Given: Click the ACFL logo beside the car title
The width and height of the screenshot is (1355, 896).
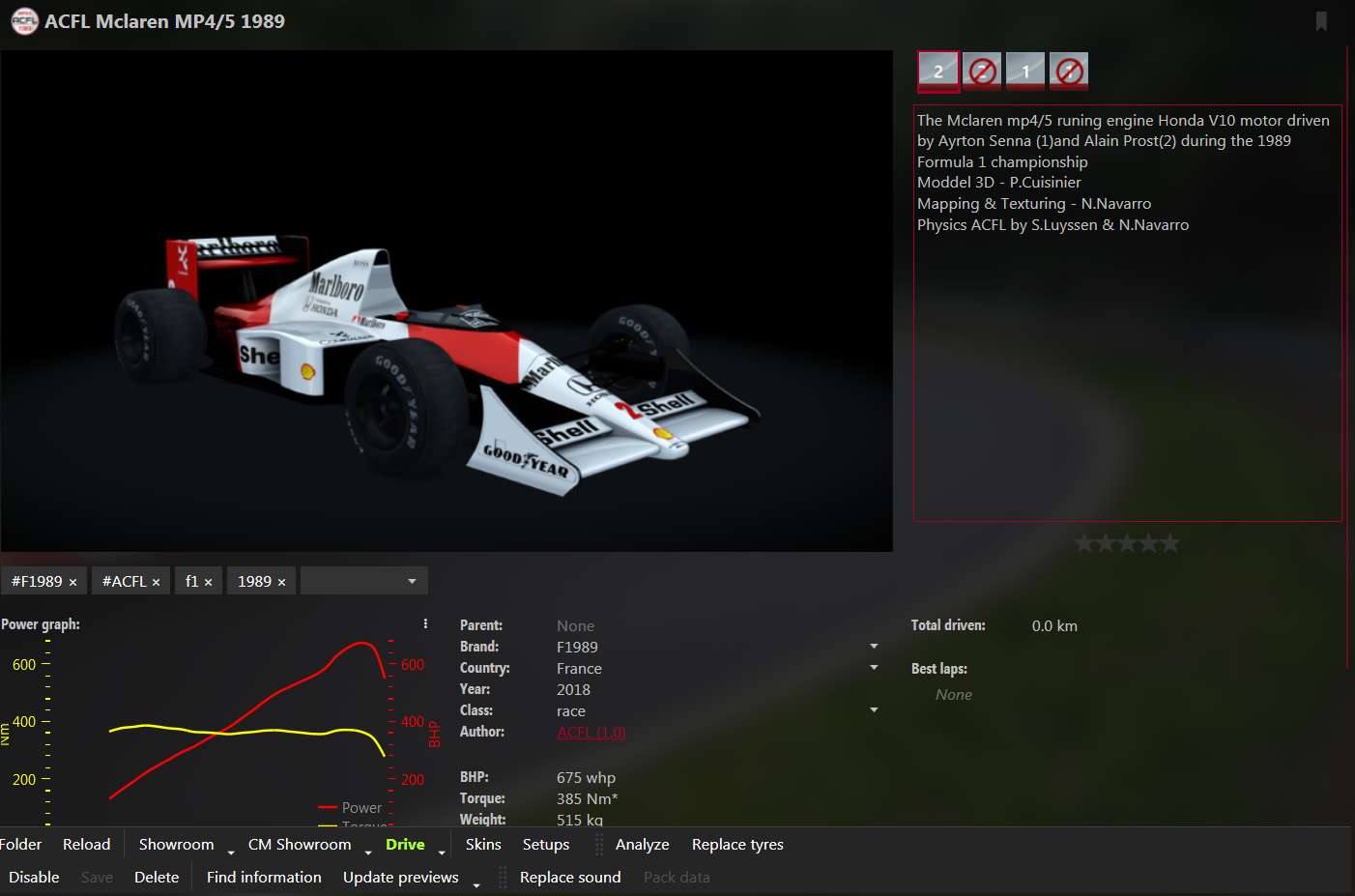Looking at the screenshot, I should (24, 21).
